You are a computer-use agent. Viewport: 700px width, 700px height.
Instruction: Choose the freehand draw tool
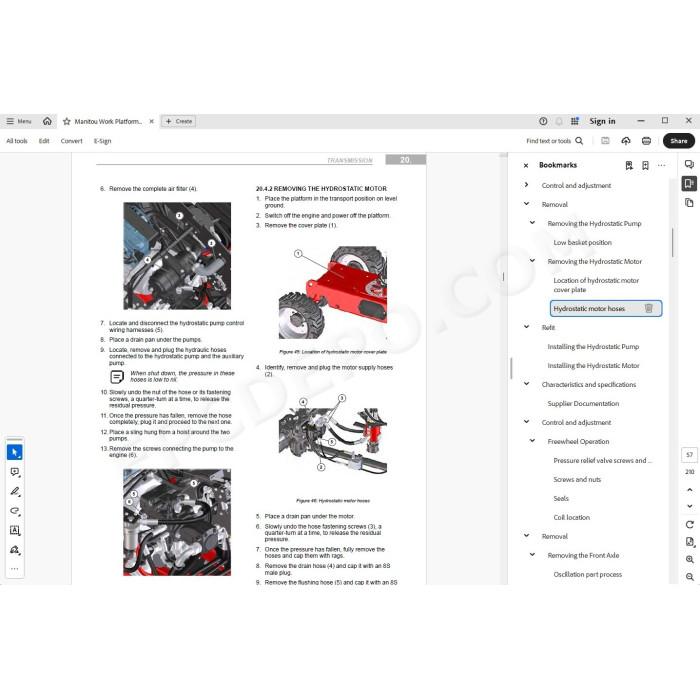pos(15,511)
